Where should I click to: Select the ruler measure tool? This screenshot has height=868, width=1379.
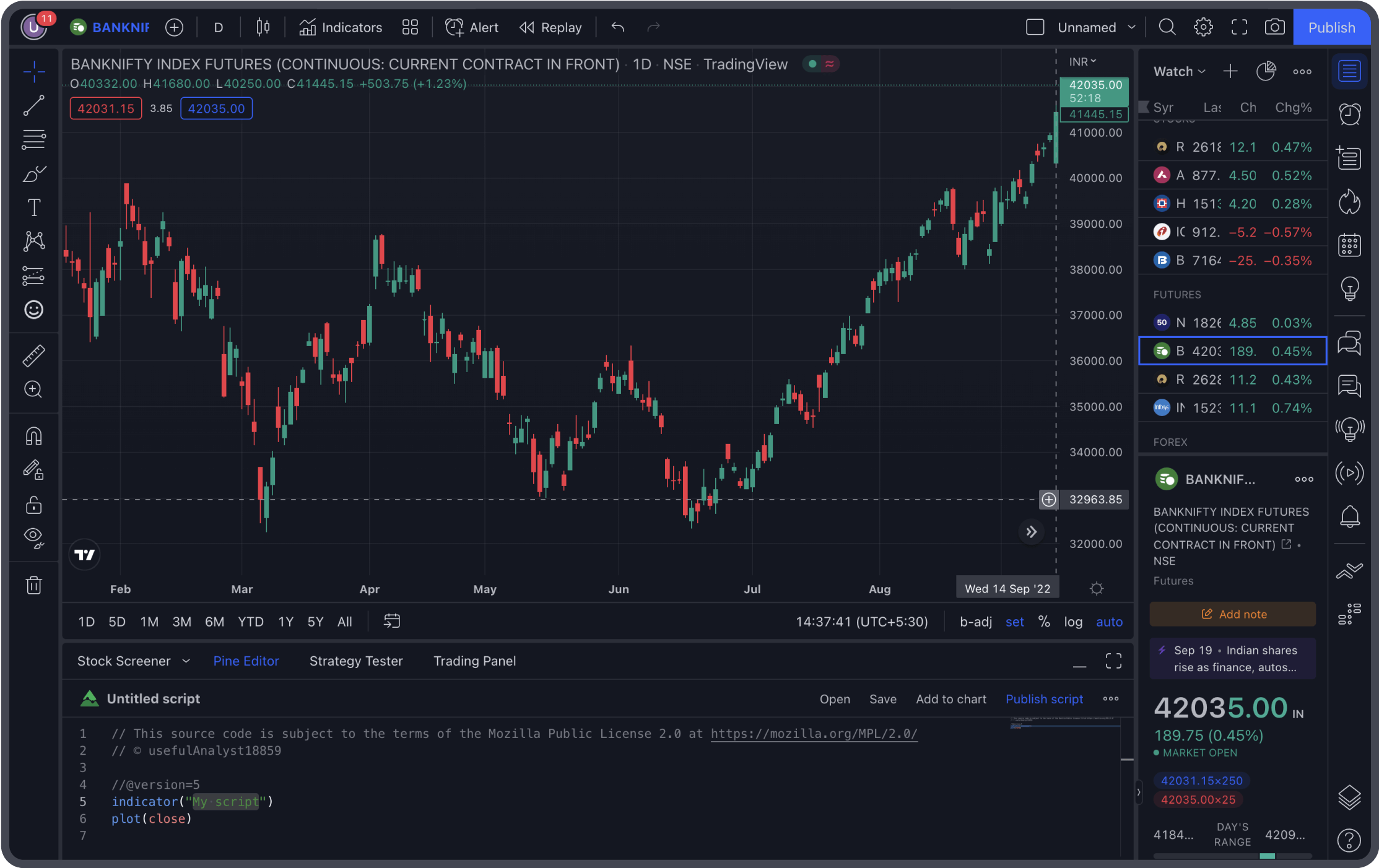coord(34,355)
